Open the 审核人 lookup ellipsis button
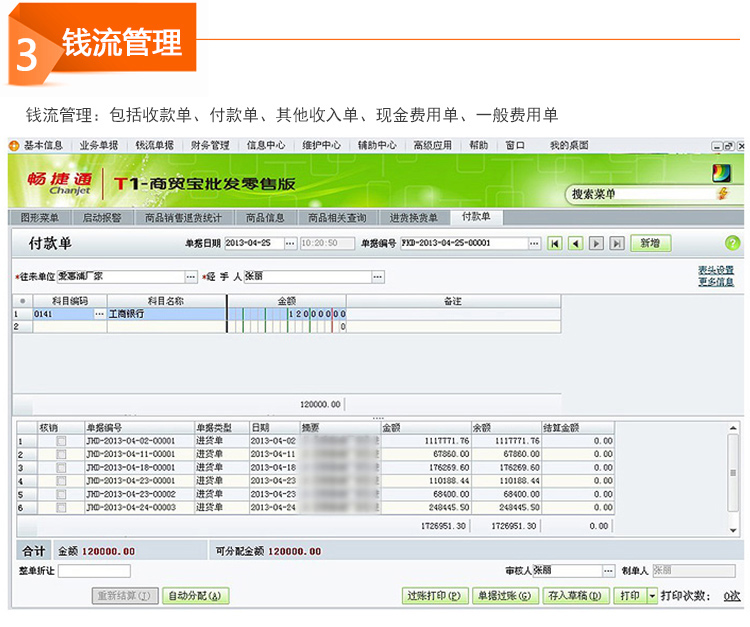This screenshot has height=627, width=750. pyautogui.click(x=608, y=571)
